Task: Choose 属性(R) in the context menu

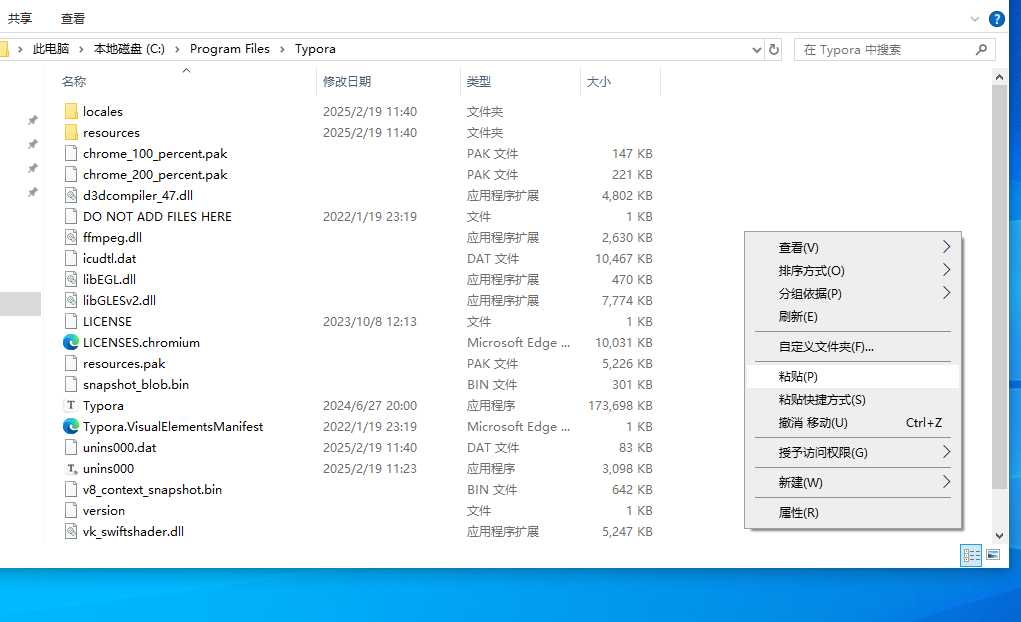Action: point(852,513)
